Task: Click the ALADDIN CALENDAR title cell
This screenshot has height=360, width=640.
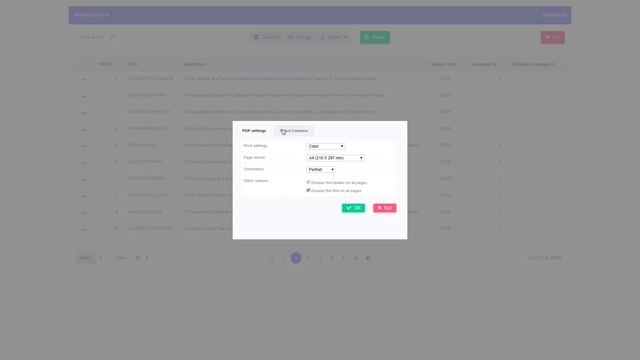Action: click(150, 229)
